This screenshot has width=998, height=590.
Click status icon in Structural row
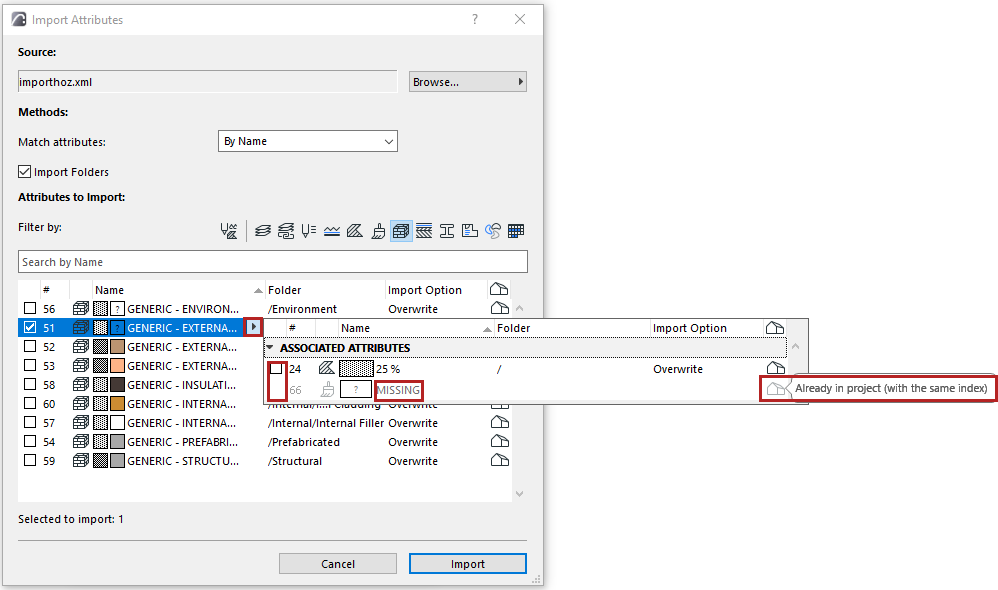coord(500,461)
